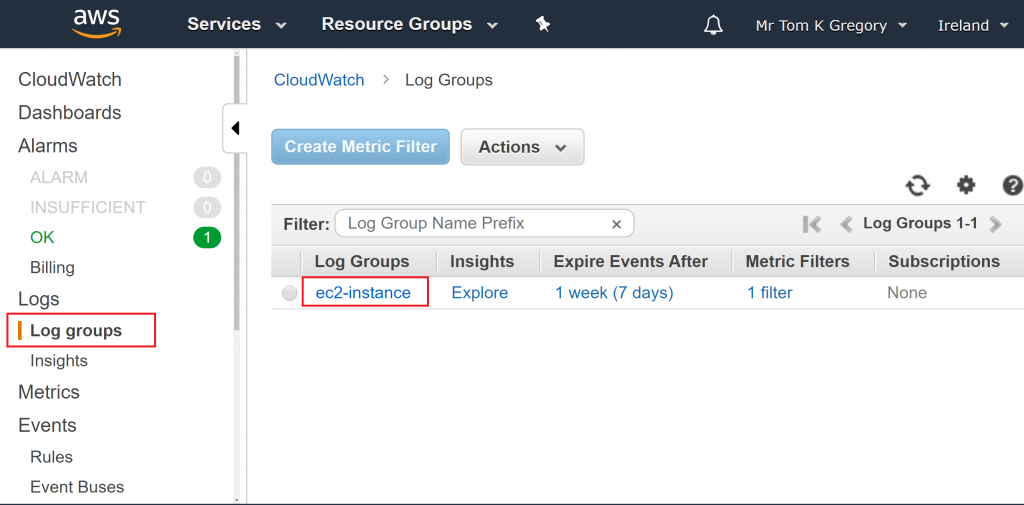Refresh the log groups list
Image resolution: width=1024 pixels, height=505 pixels.
coord(917,185)
